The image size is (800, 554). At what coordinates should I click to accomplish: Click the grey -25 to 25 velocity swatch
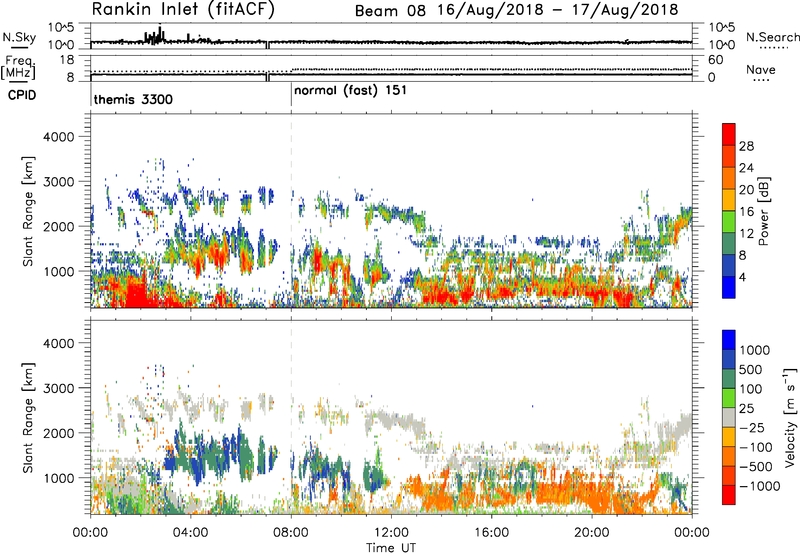729,417
